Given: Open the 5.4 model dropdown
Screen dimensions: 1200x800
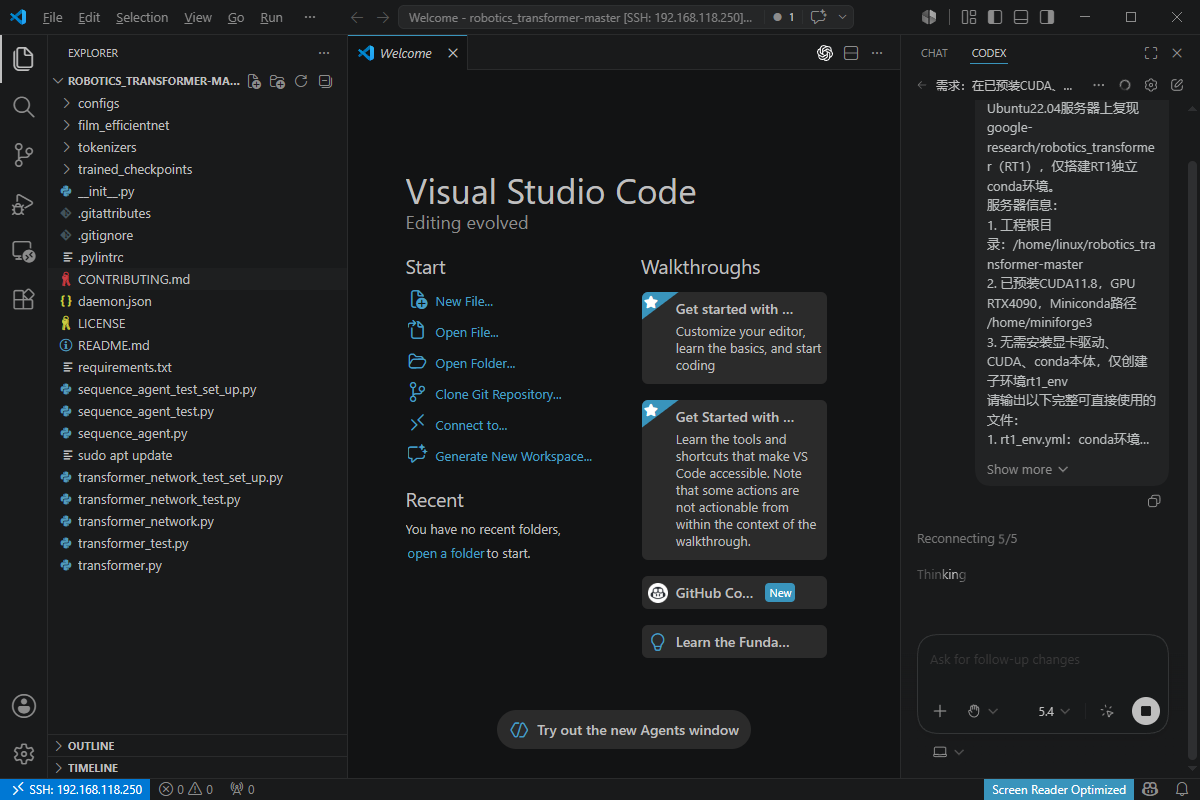Looking at the screenshot, I should coord(1054,711).
